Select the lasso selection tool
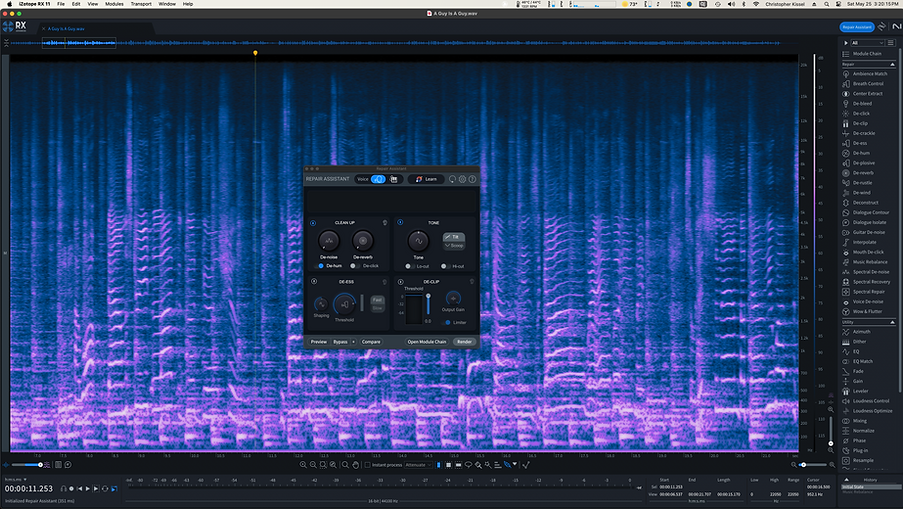The width and height of the screenshot is (903, 509). pos(468,465)
